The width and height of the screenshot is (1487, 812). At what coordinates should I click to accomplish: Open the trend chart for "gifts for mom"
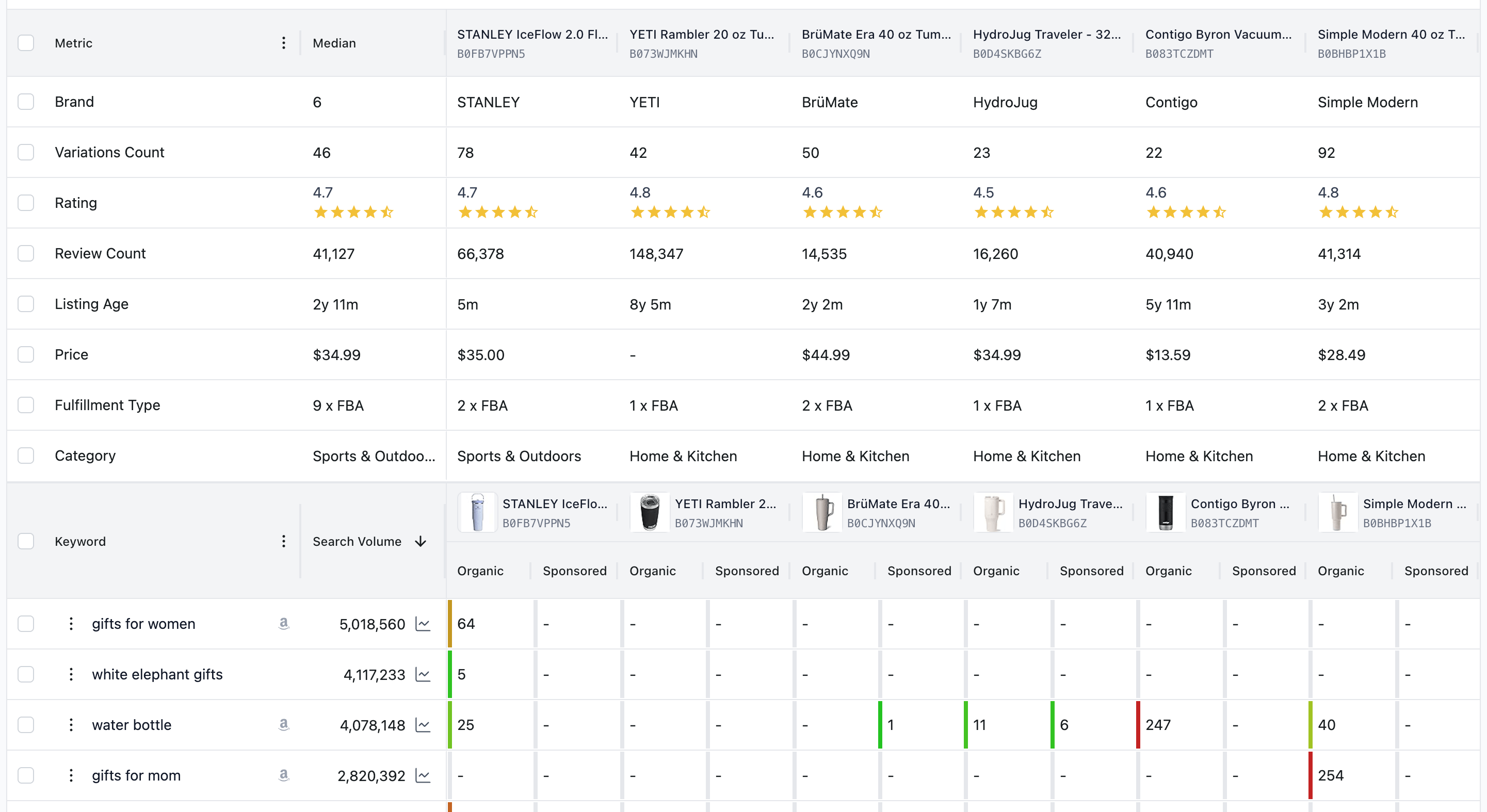[424, 775]
